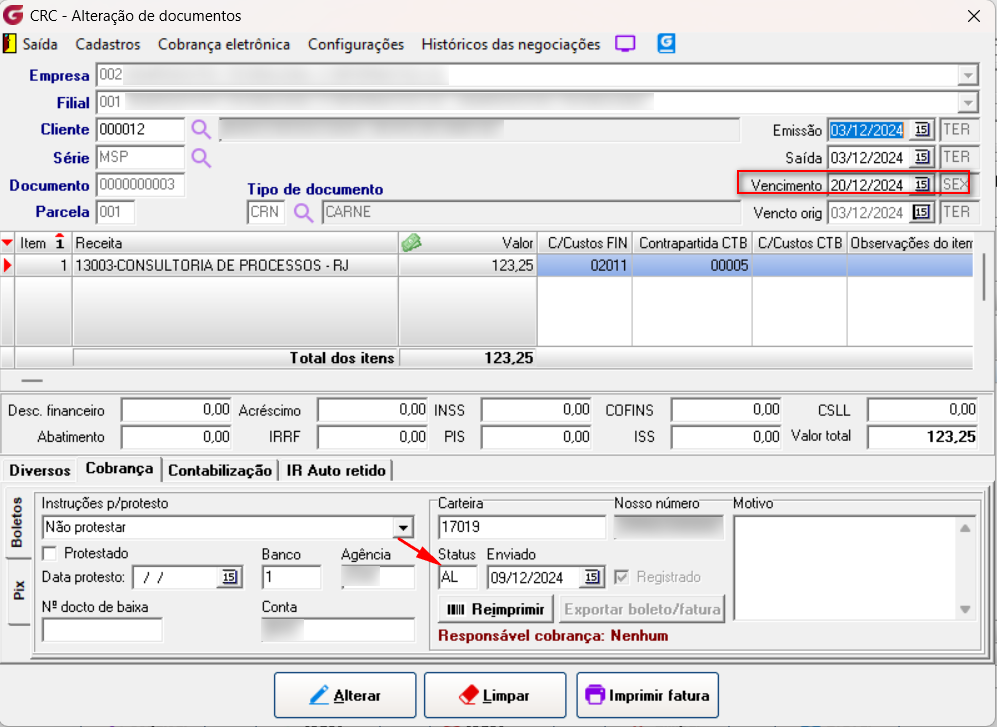The width and height of the screenshot is (997, 727).
Task: Open calendar for Vencto orig date
Action: pyautogui.click(x=921, y=212)
